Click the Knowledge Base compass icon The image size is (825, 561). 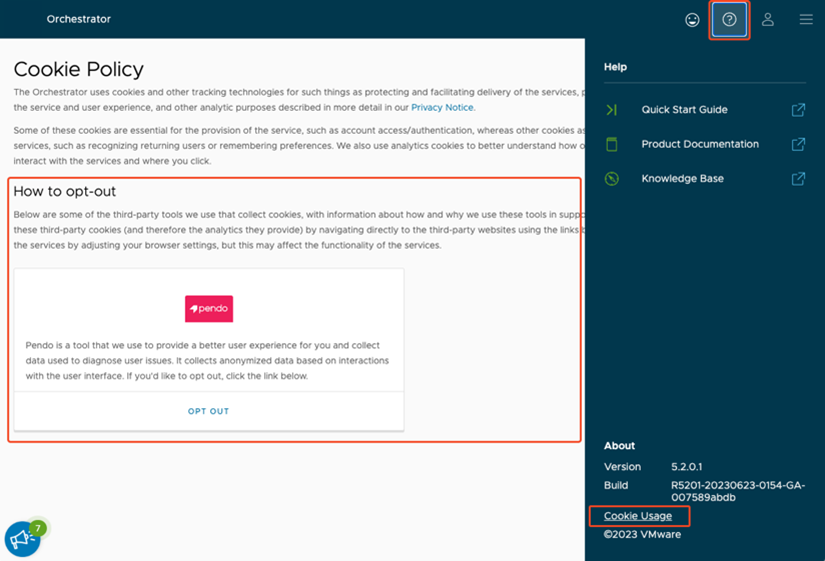(x=612, y=179)
